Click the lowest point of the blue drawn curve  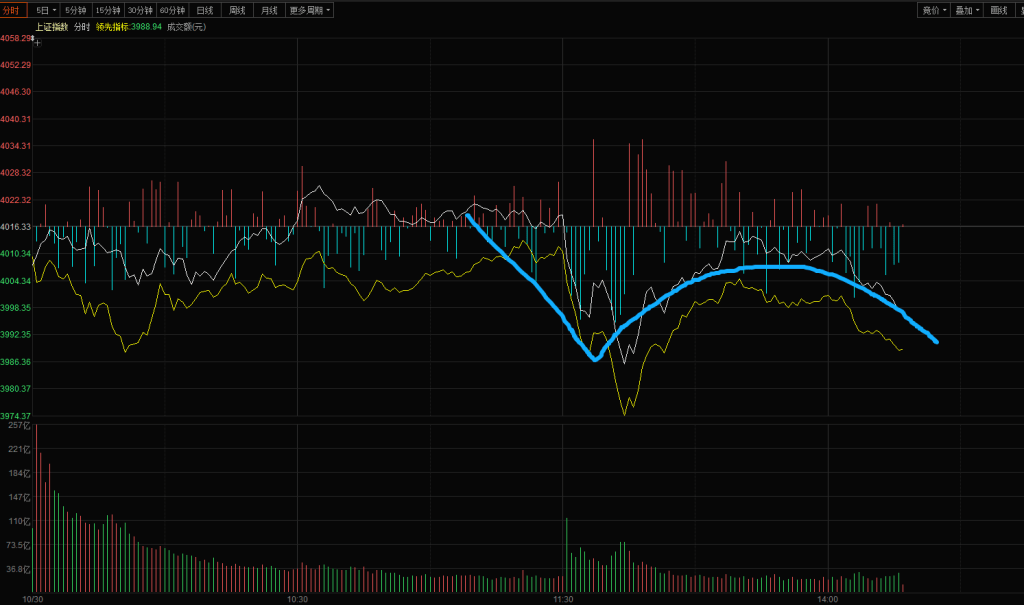tap(595, 358)
